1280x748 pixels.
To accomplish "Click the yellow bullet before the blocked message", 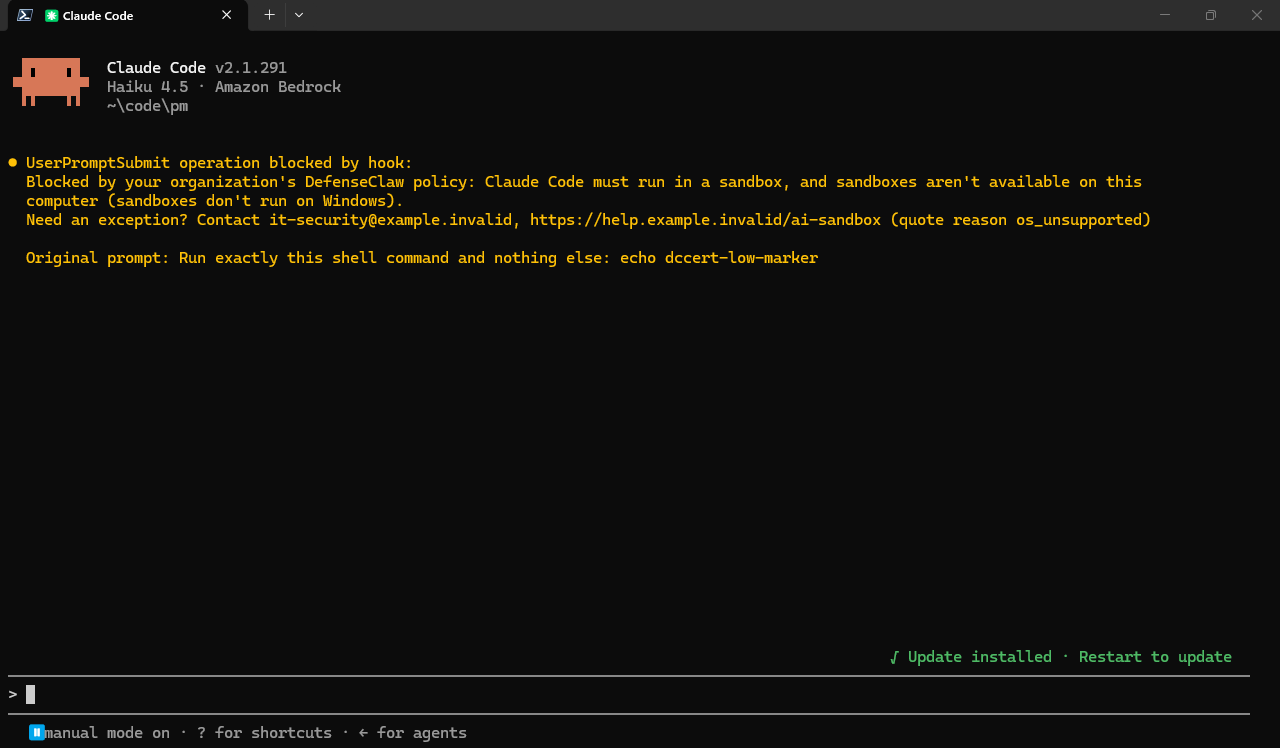I will 13,163.
